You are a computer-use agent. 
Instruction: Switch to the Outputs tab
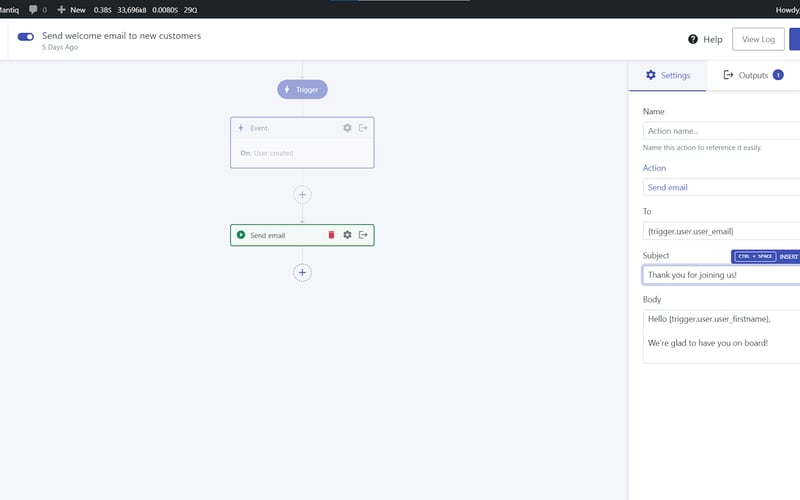(x=754, y=76)
